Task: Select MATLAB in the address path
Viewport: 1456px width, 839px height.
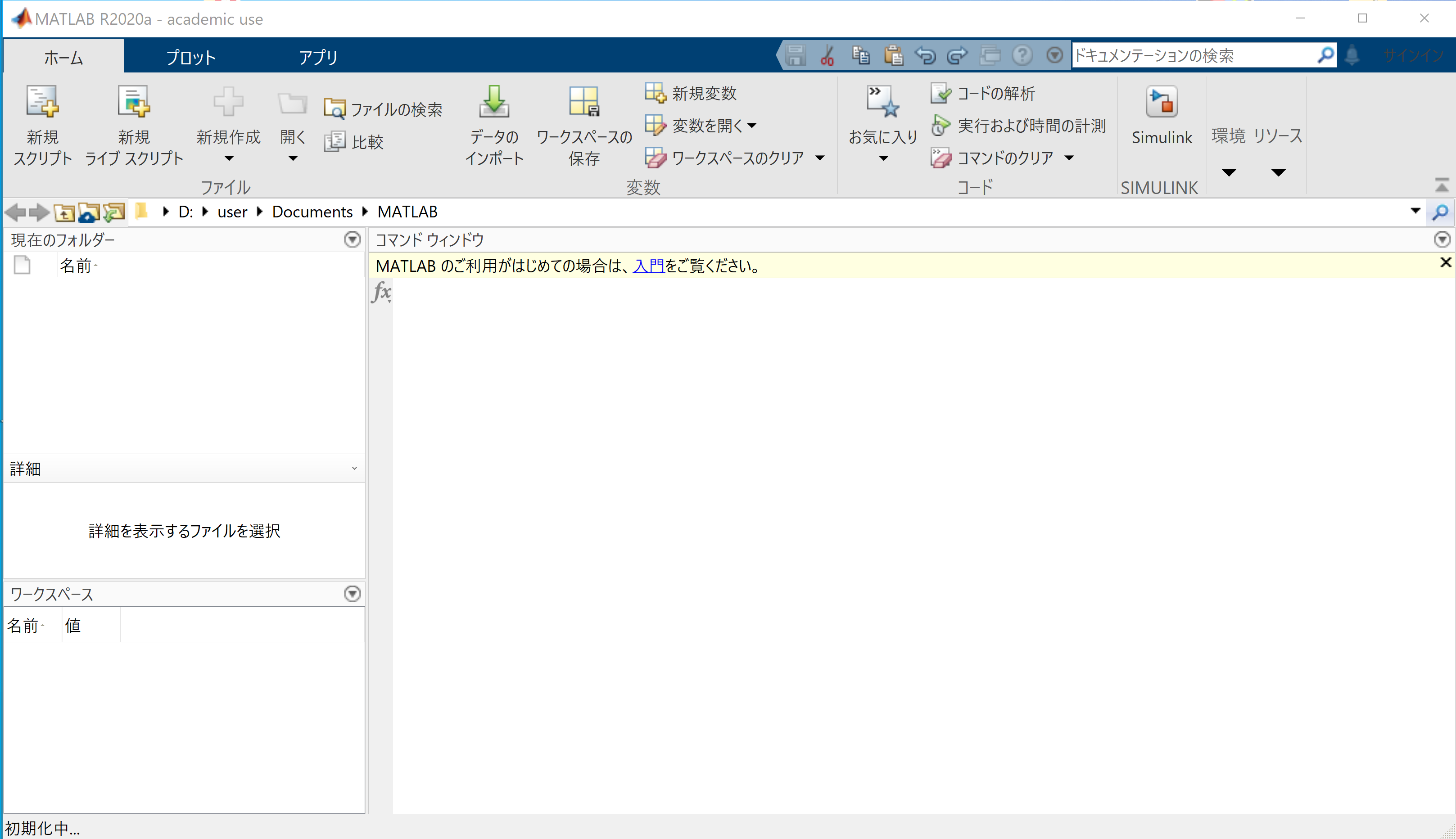Action: point(407,212)
